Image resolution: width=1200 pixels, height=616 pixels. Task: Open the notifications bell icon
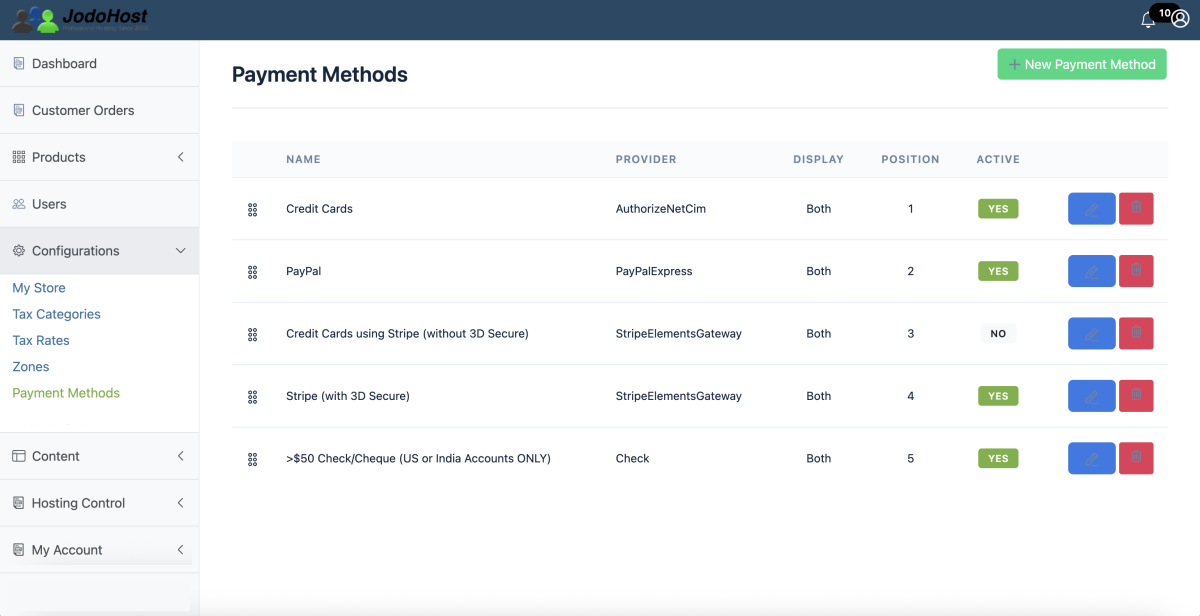point(1148,19)
